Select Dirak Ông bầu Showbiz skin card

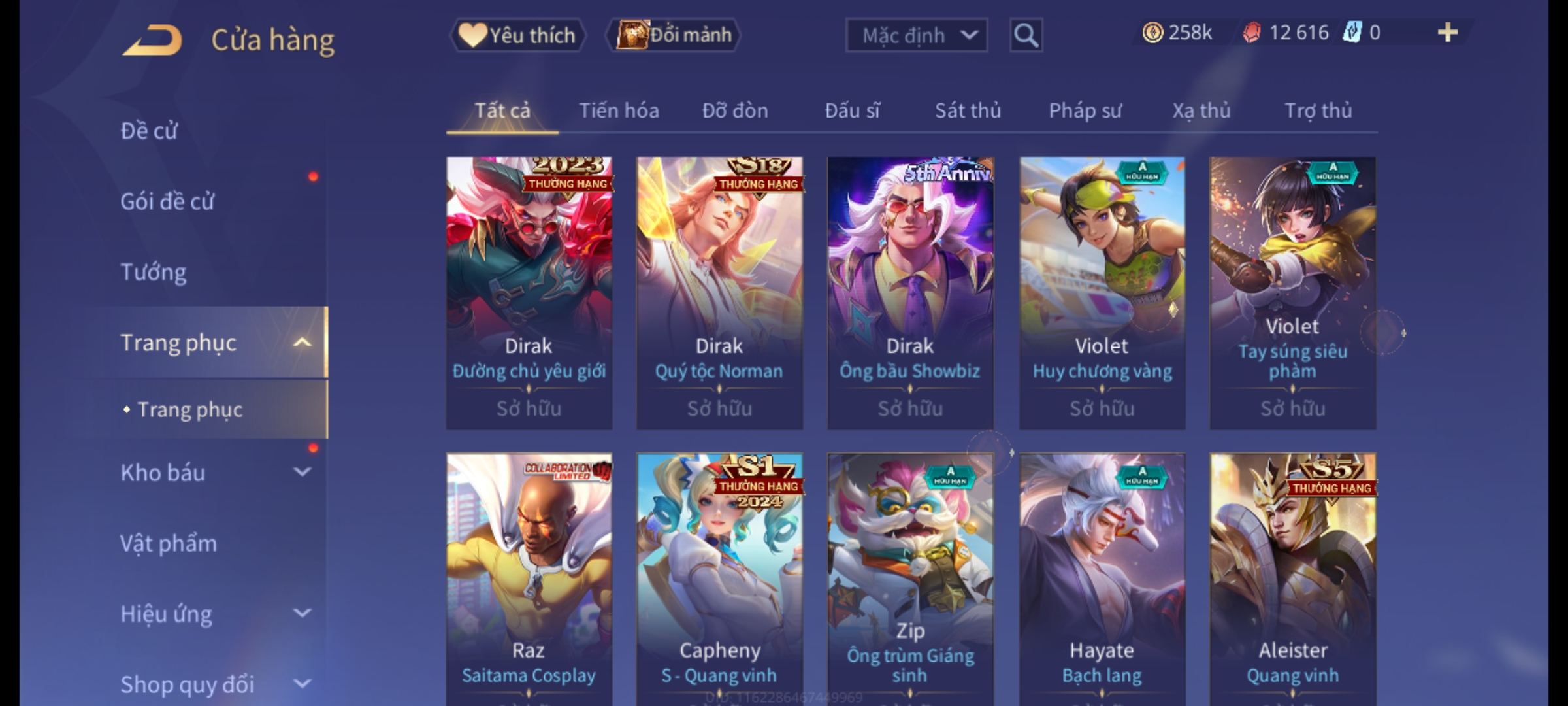coord(910,293)
